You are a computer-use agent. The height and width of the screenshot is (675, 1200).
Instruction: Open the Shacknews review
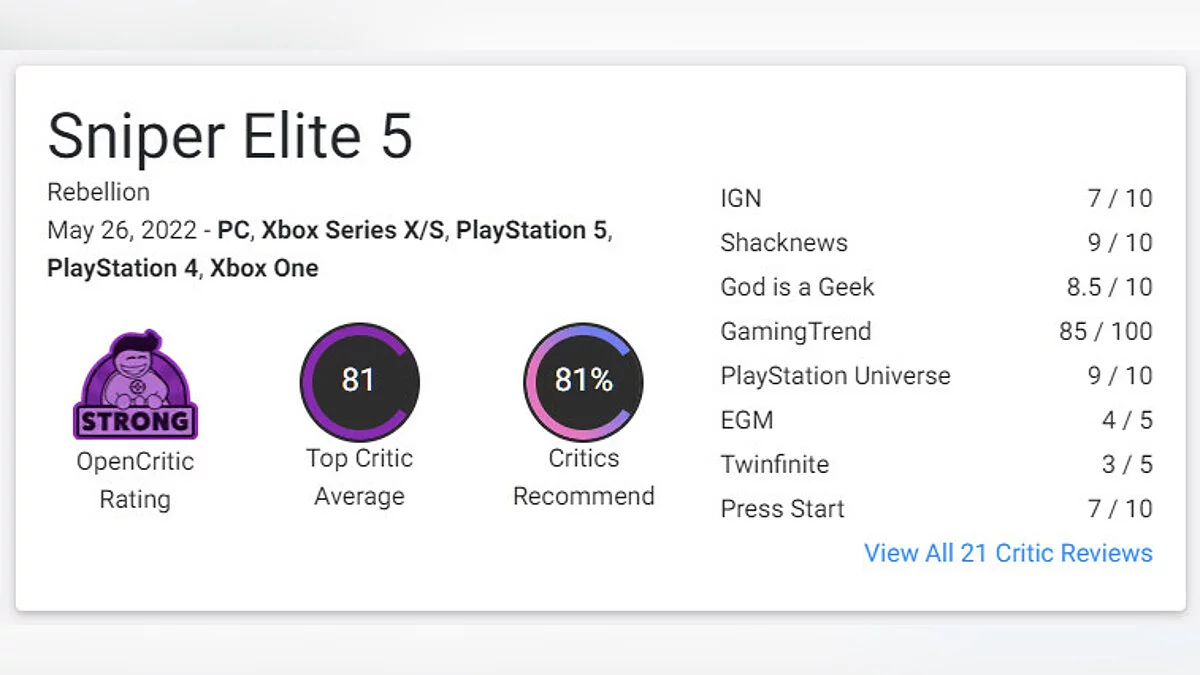[784, 243]
